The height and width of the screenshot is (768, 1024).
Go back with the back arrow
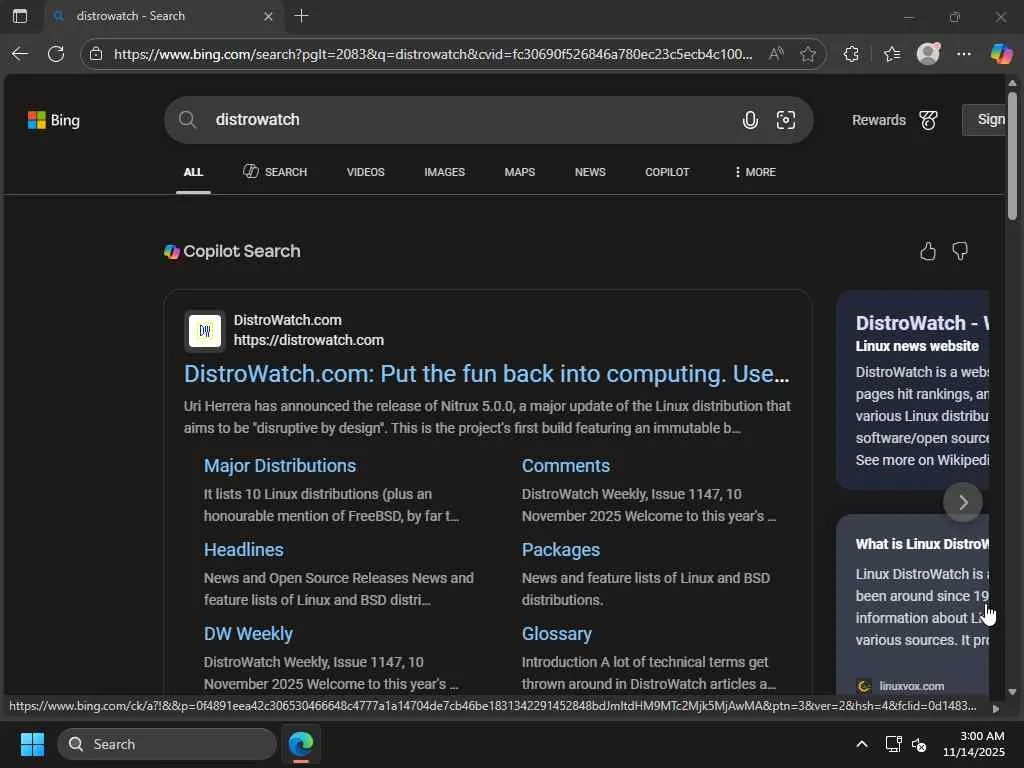20,54
